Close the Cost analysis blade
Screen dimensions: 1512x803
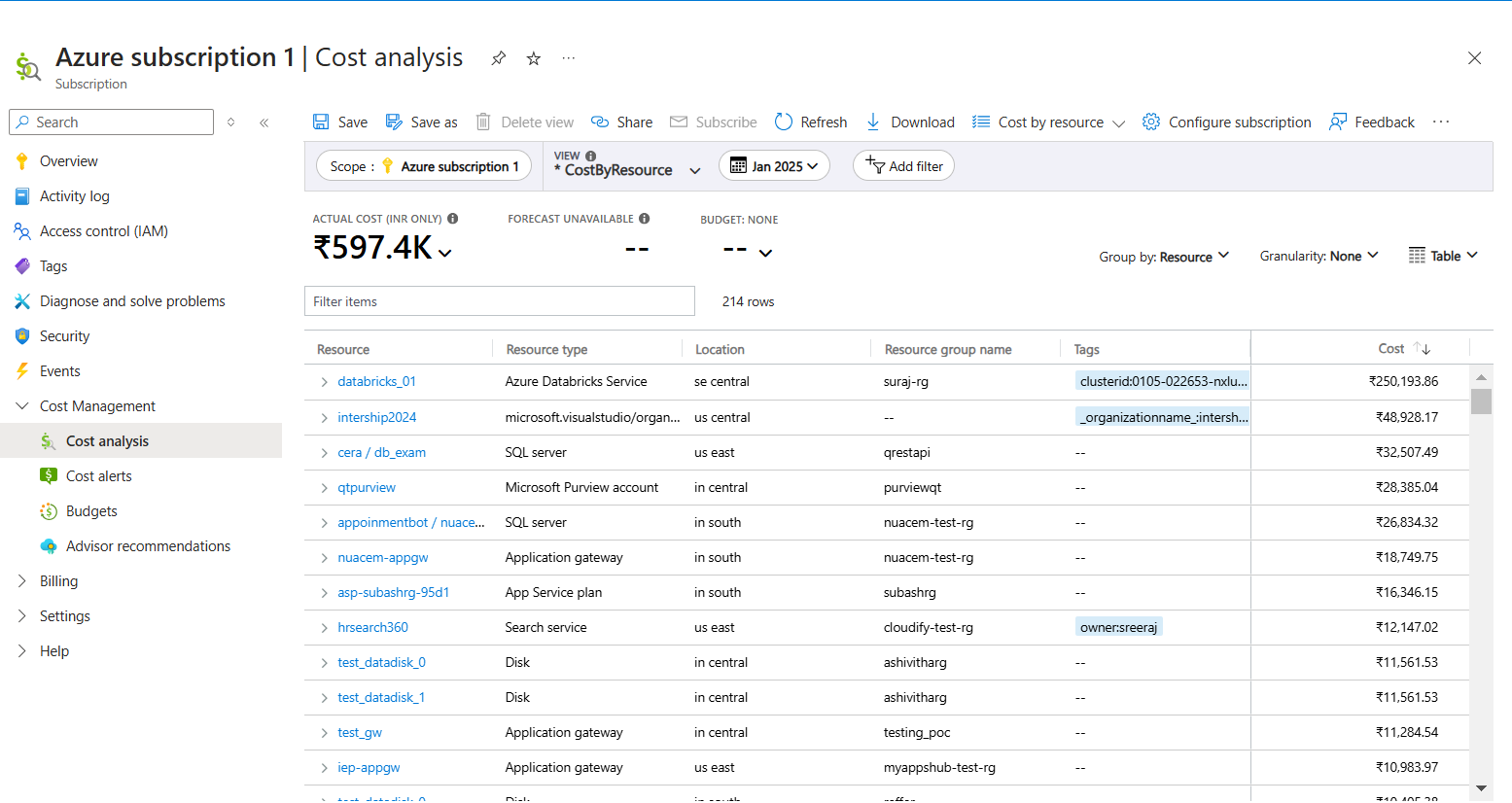(1474, 58)
